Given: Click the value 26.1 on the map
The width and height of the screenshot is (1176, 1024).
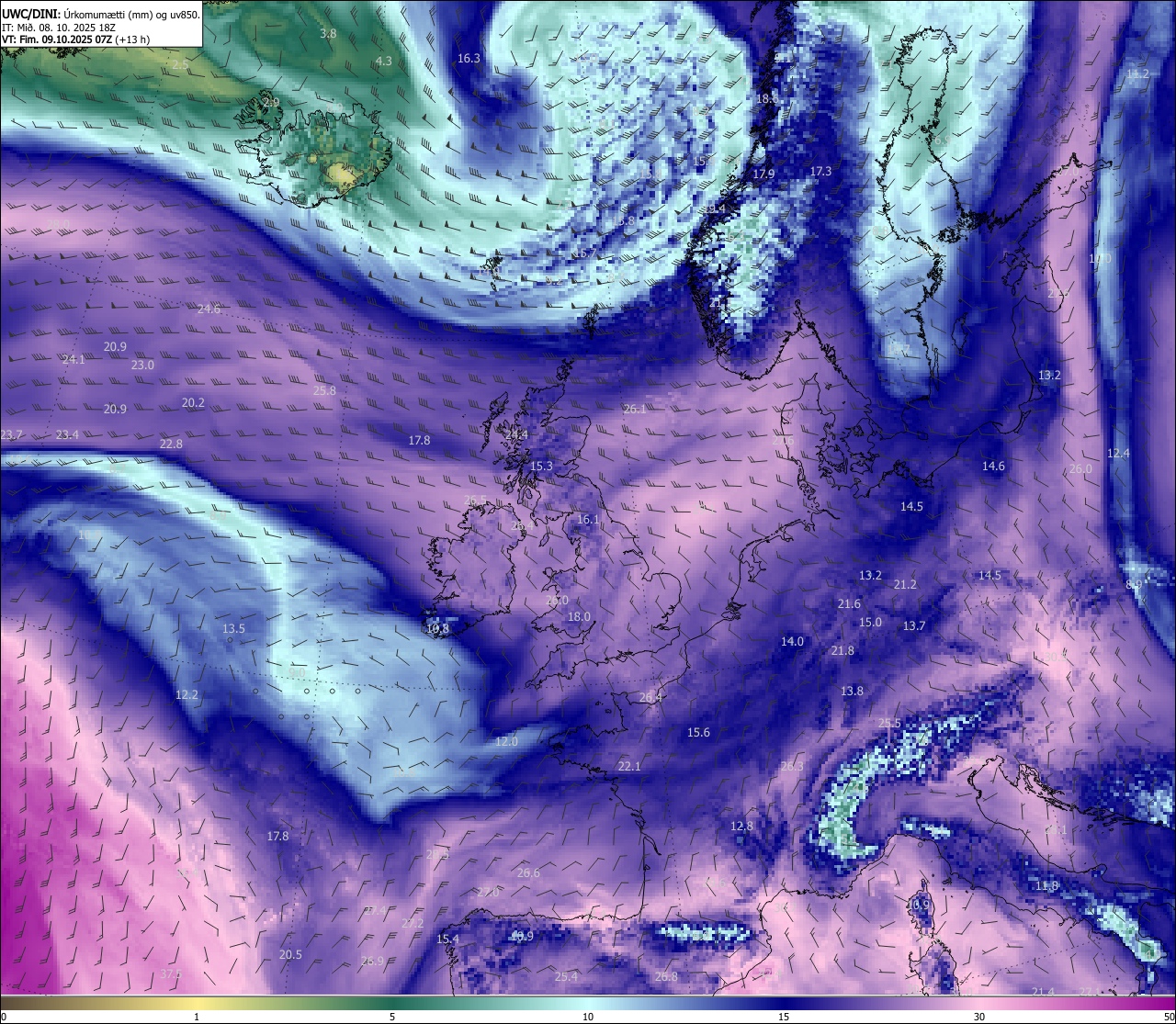Looking at the screenshot, I should (635, 409).
